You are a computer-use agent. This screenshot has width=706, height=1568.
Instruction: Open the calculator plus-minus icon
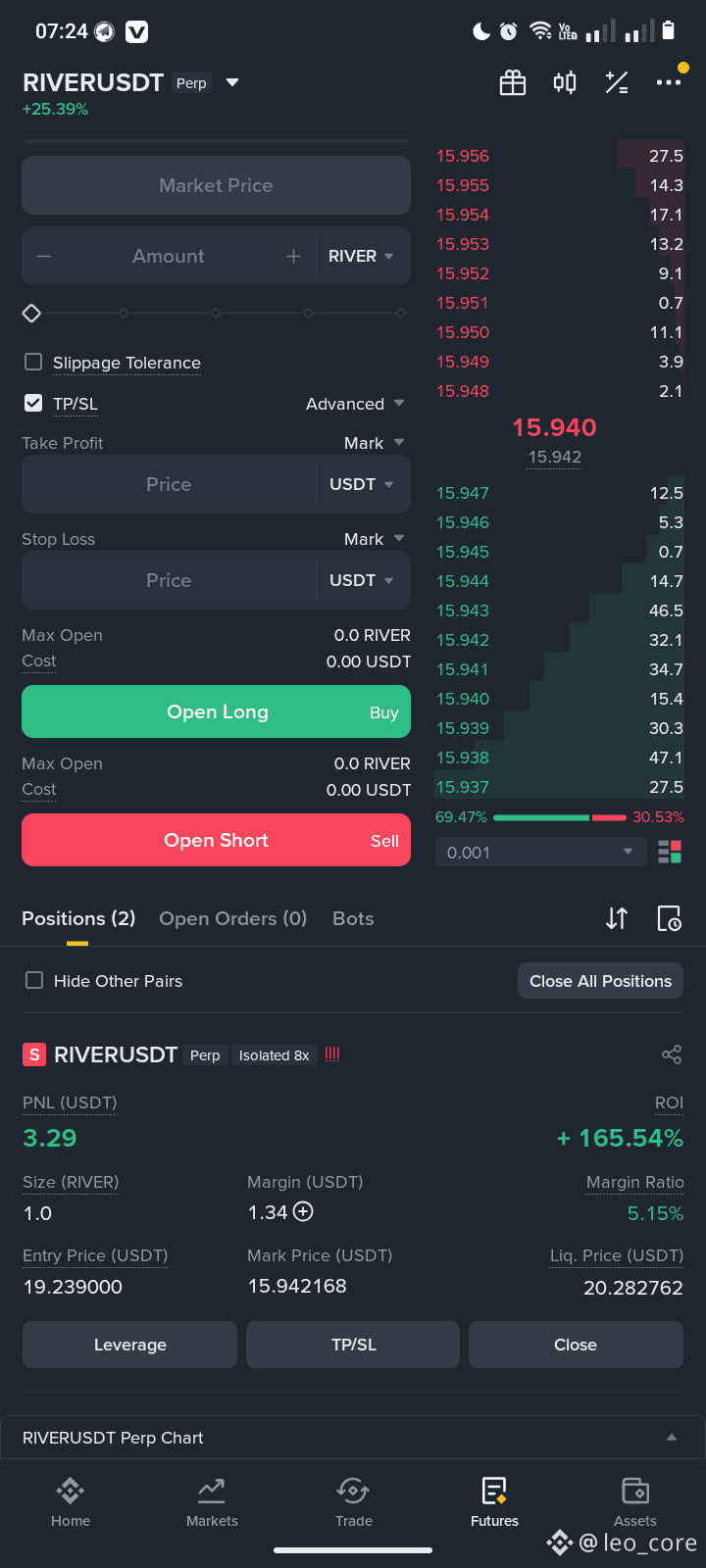(x=617, y=82)
